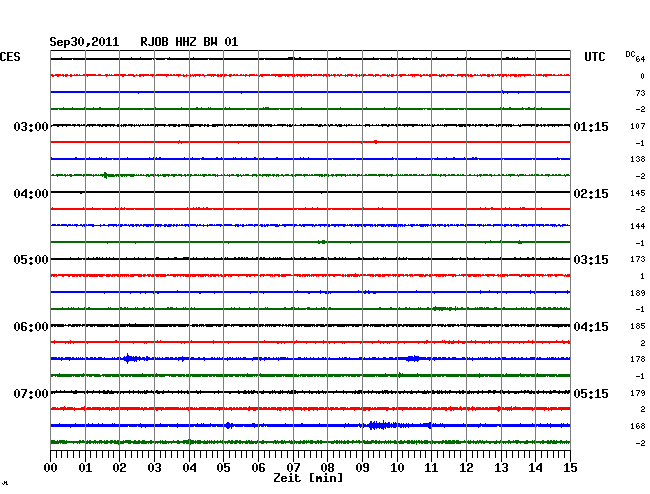Click the DC value 73
The width and height of the screenshot is (650, 494).
[x=640, y=93]
